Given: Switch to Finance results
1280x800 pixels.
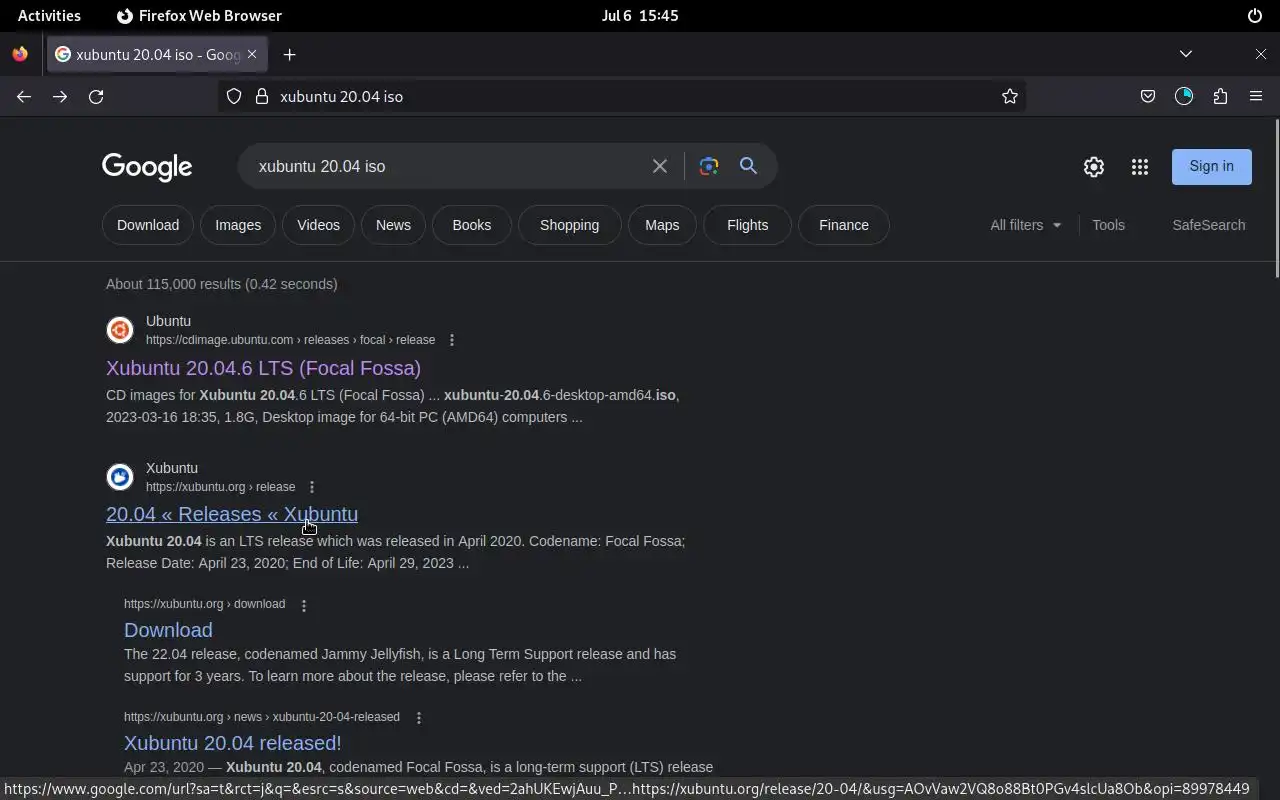Looking at the screenshot, I should click(844, 225).
